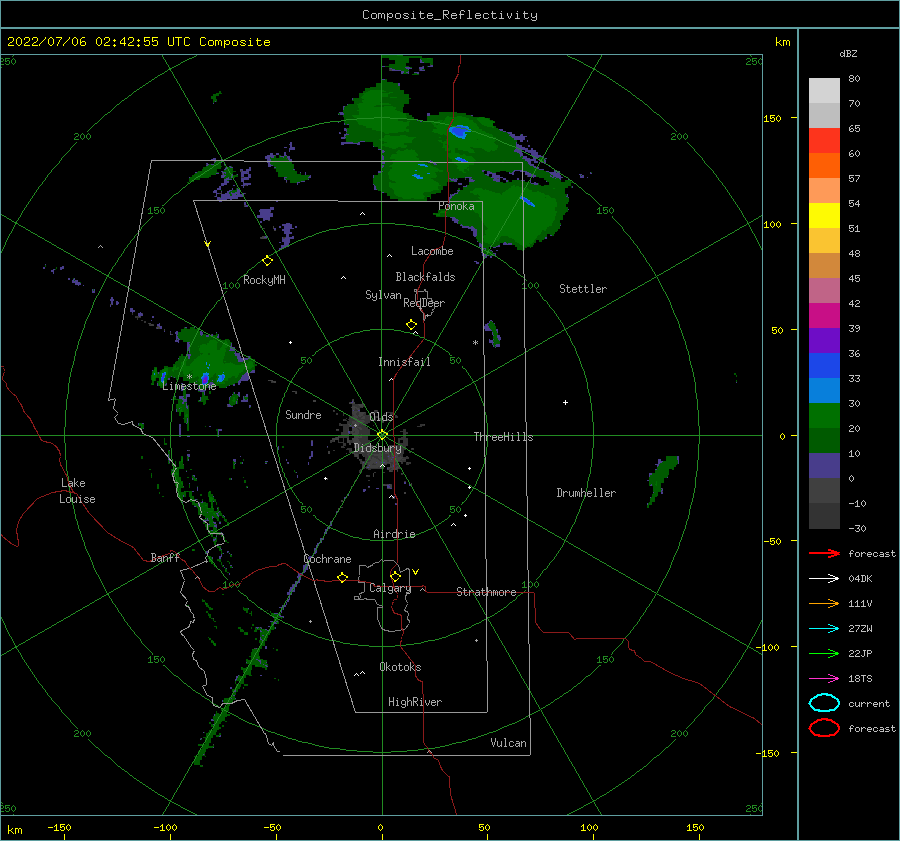Pick the yellow swatch between 54 and 51 dBZ
Screen dimensions: 900x841
pyautogui.click(x=824, y=216)
